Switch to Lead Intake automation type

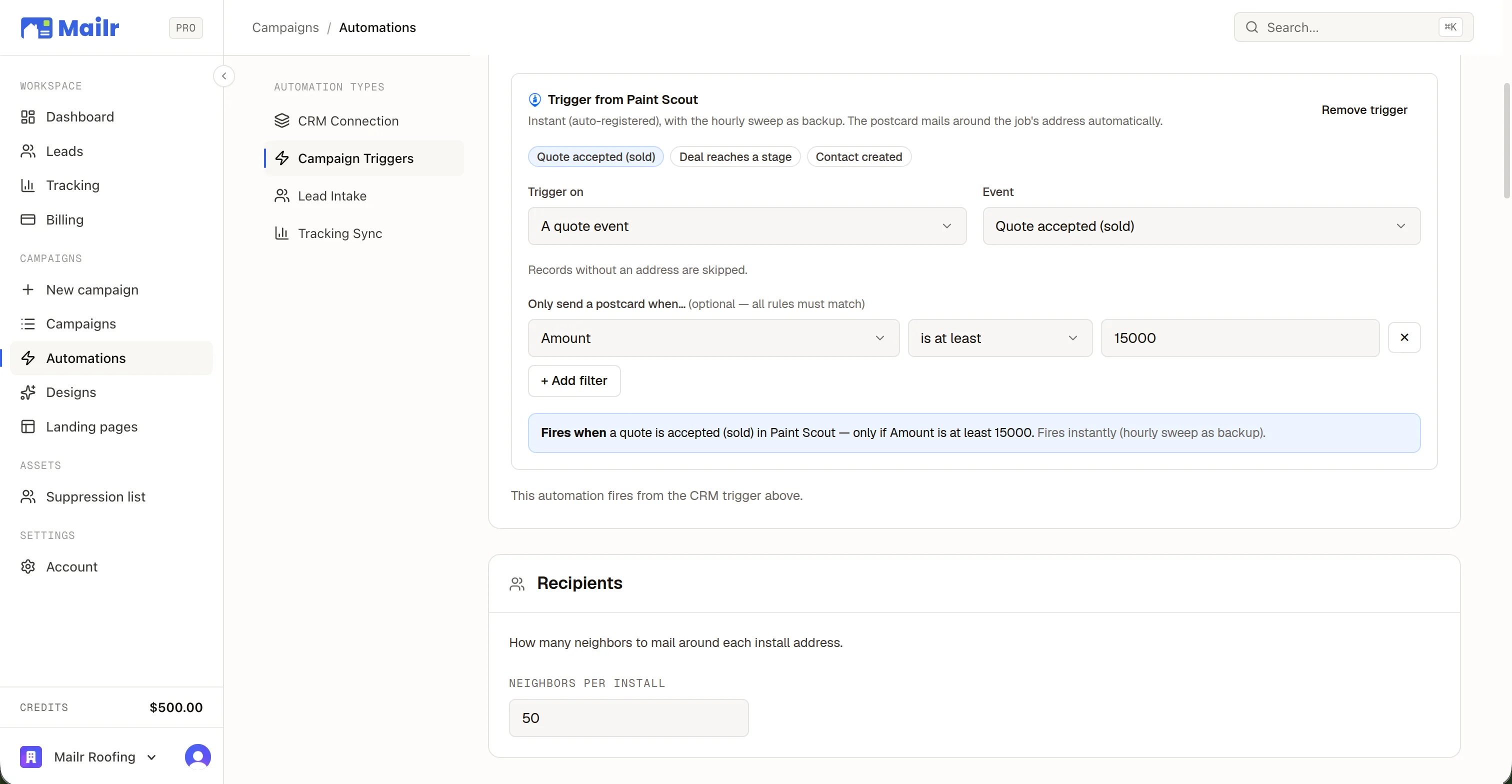(x=364, y=196)
